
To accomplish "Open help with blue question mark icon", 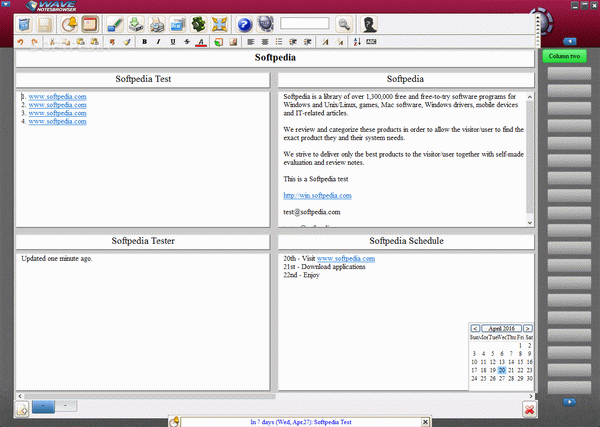I will pos(244,24).
